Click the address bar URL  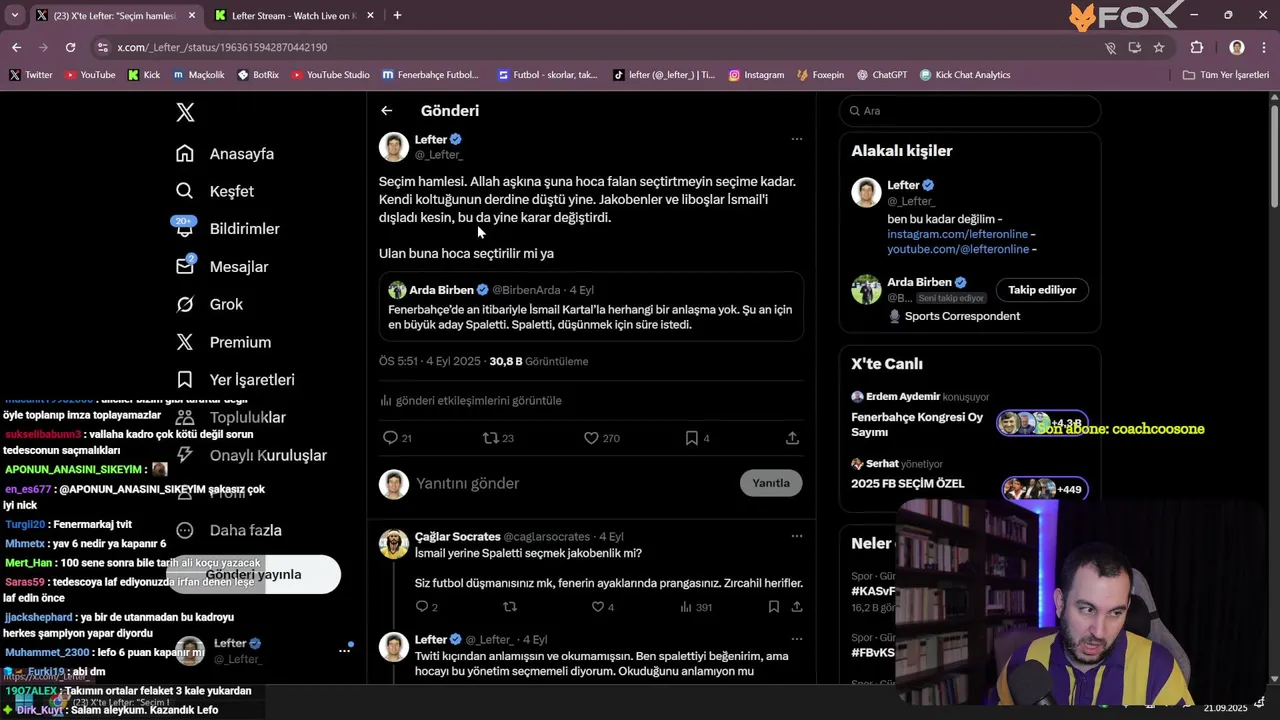222,47
